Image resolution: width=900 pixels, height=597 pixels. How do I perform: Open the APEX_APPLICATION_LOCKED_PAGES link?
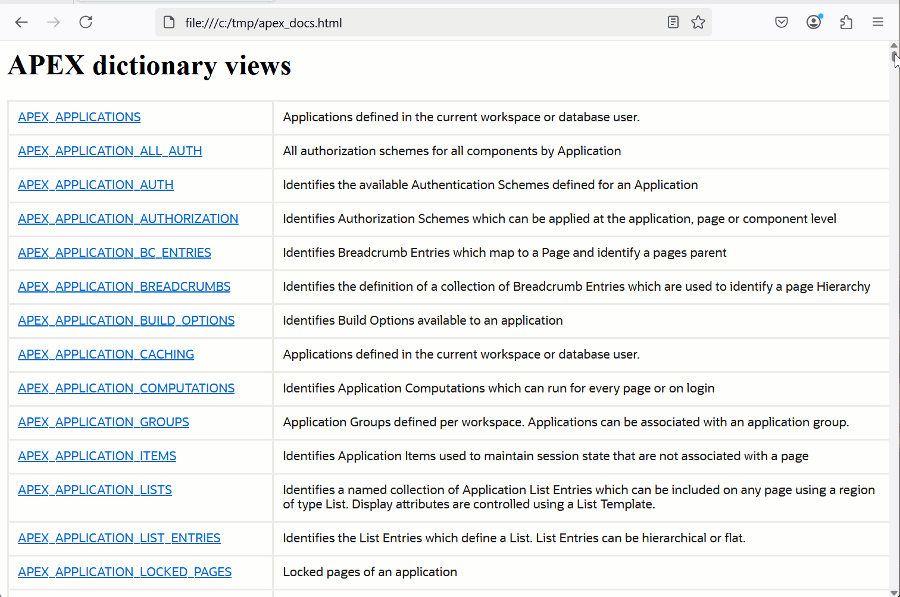pyautogui.click(x=125, y=572)
